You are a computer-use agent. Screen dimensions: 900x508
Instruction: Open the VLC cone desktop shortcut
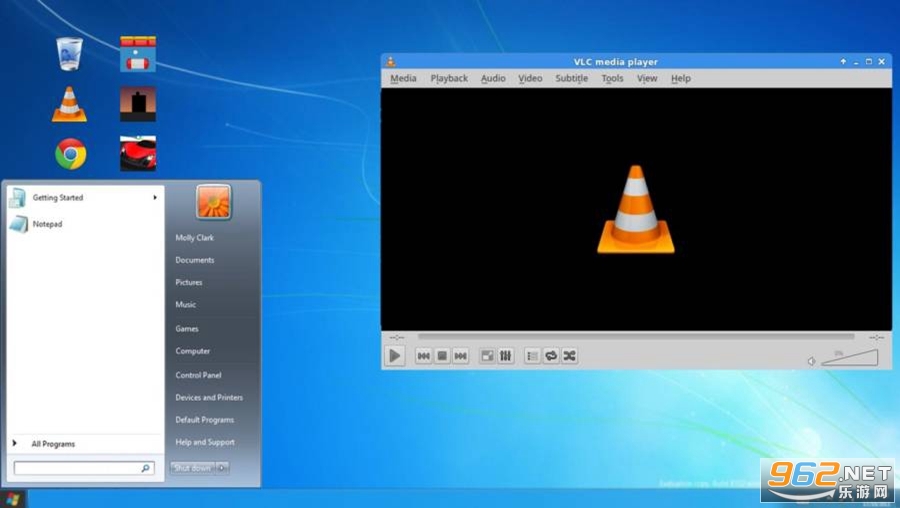tap(69, 104)
